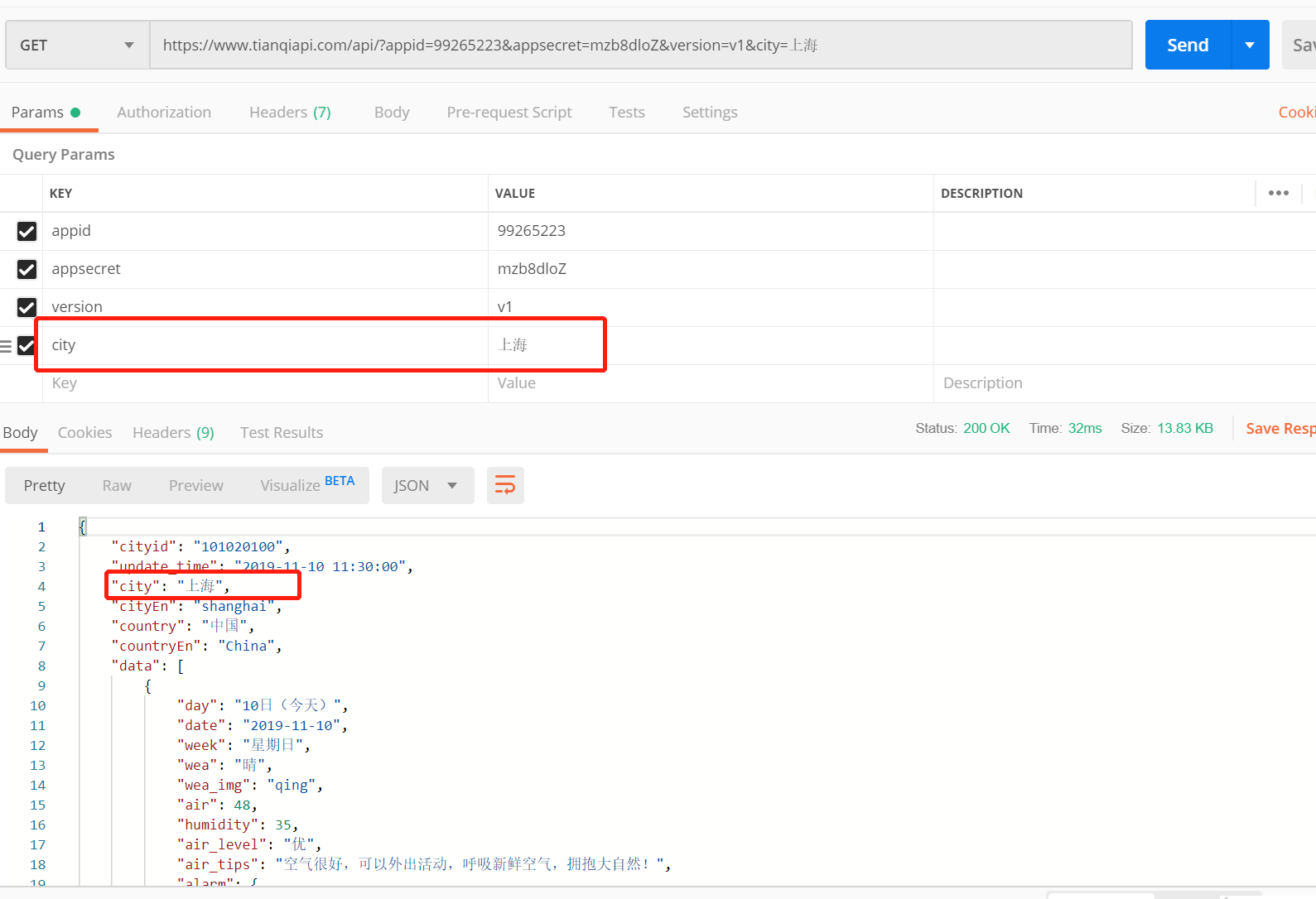
Task: Open the GET method dropdown
Action: pyautogui.click(x=77, y=45)
